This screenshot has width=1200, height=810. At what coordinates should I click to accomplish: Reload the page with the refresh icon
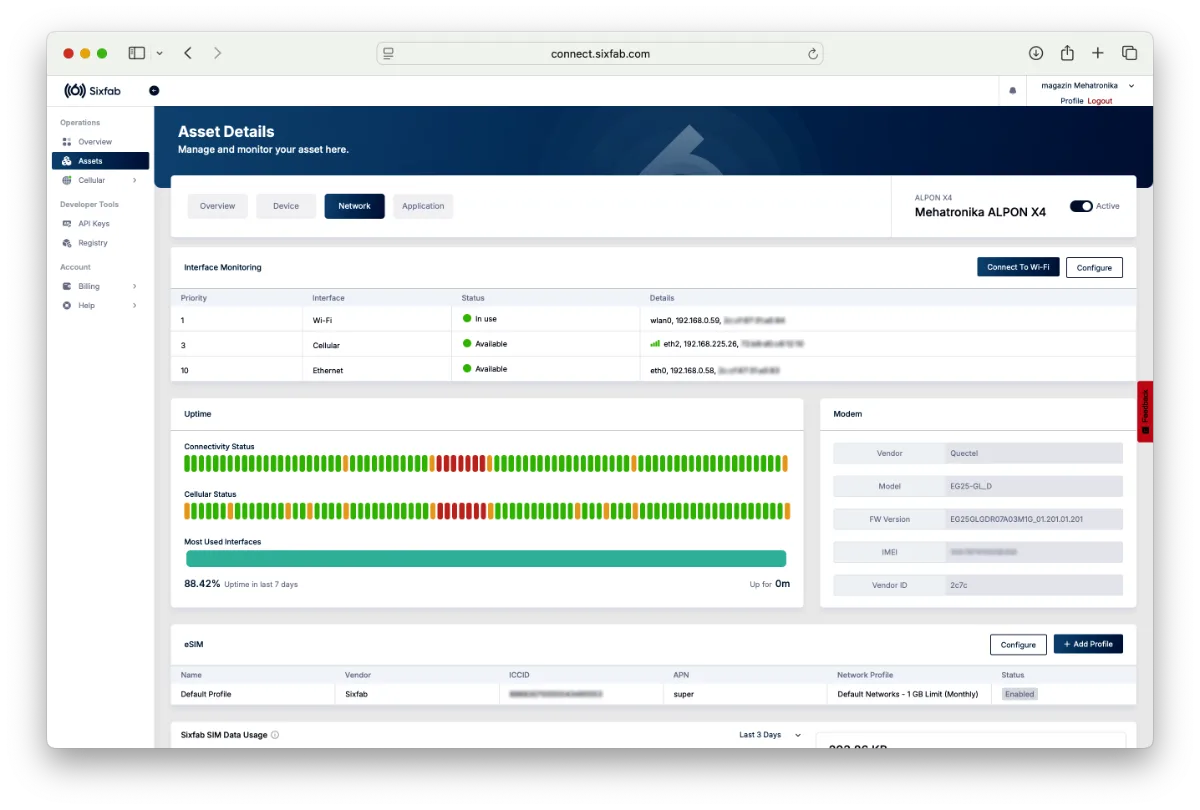point(813,54)
